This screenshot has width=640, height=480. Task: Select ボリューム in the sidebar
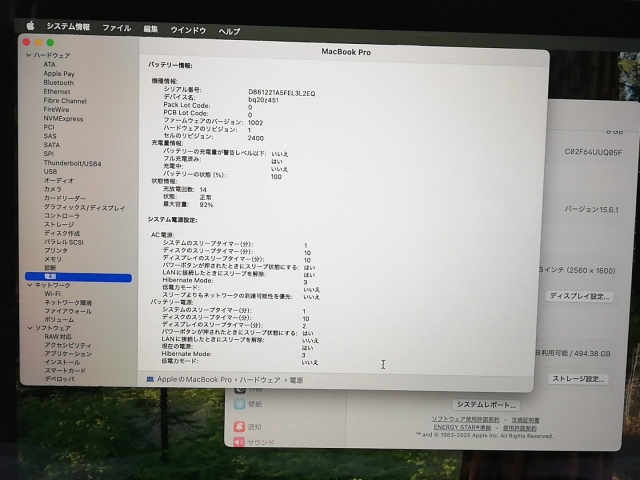click(x=59, y=320)
